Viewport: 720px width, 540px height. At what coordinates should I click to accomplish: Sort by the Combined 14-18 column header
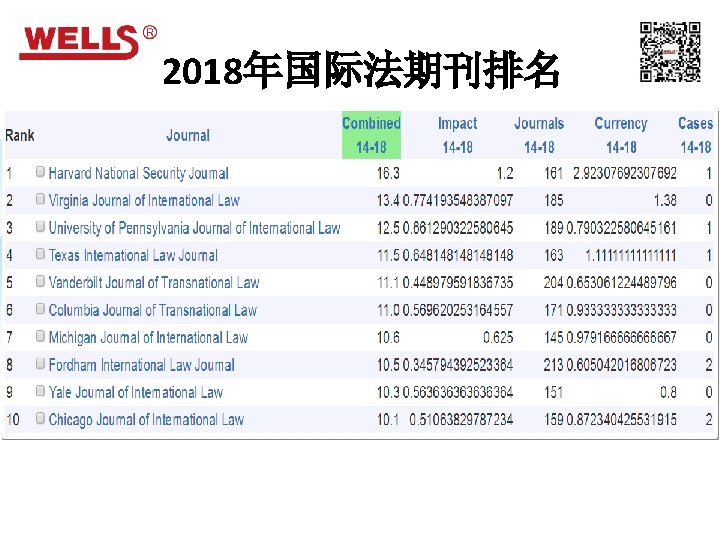371,135
